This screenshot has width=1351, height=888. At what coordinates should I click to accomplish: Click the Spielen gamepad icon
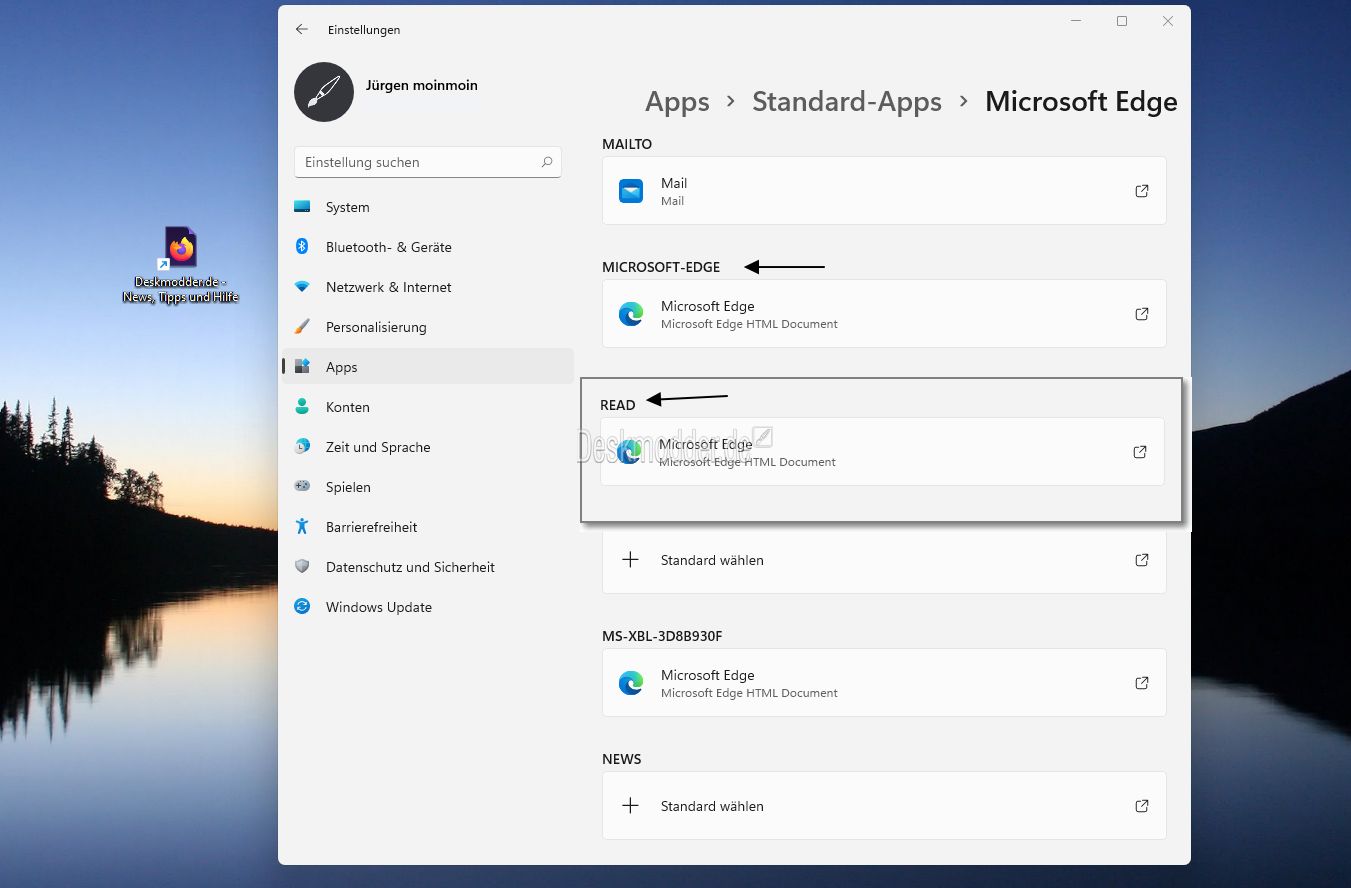[302, 487]
